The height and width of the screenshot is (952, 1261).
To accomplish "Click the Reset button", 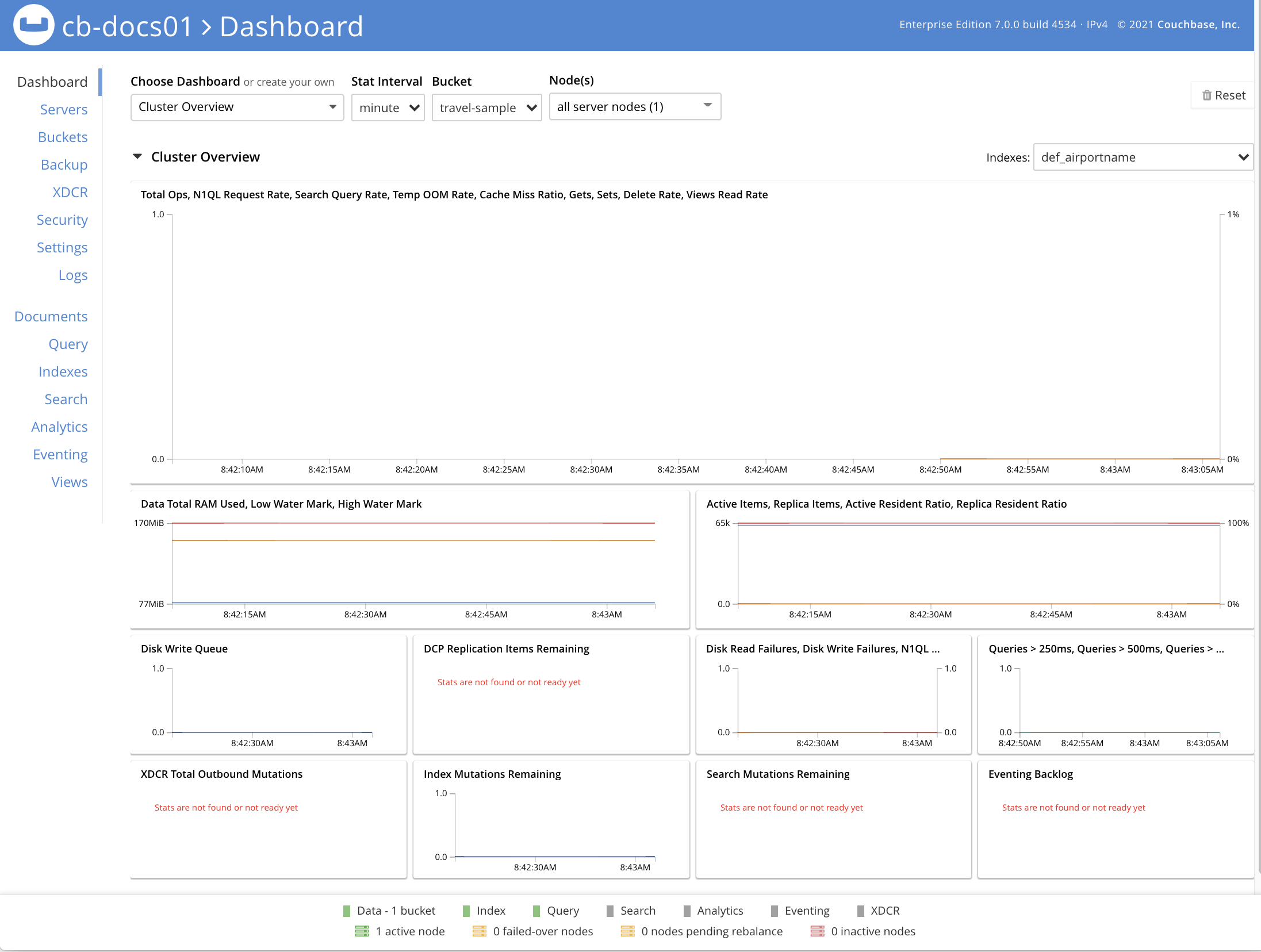I will pos(1222,95).
